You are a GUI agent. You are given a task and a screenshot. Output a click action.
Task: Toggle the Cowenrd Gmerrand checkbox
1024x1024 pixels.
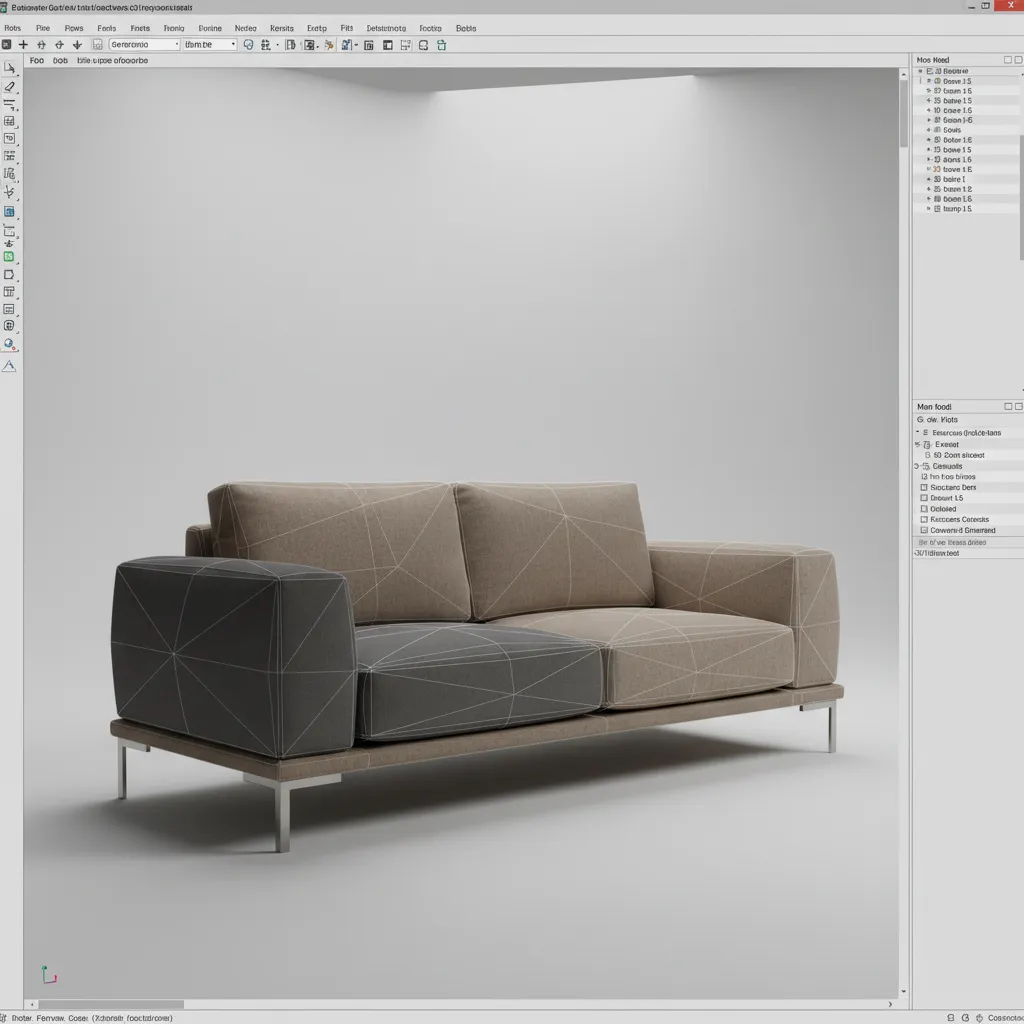pyautogui.click(x=924, y=530)
